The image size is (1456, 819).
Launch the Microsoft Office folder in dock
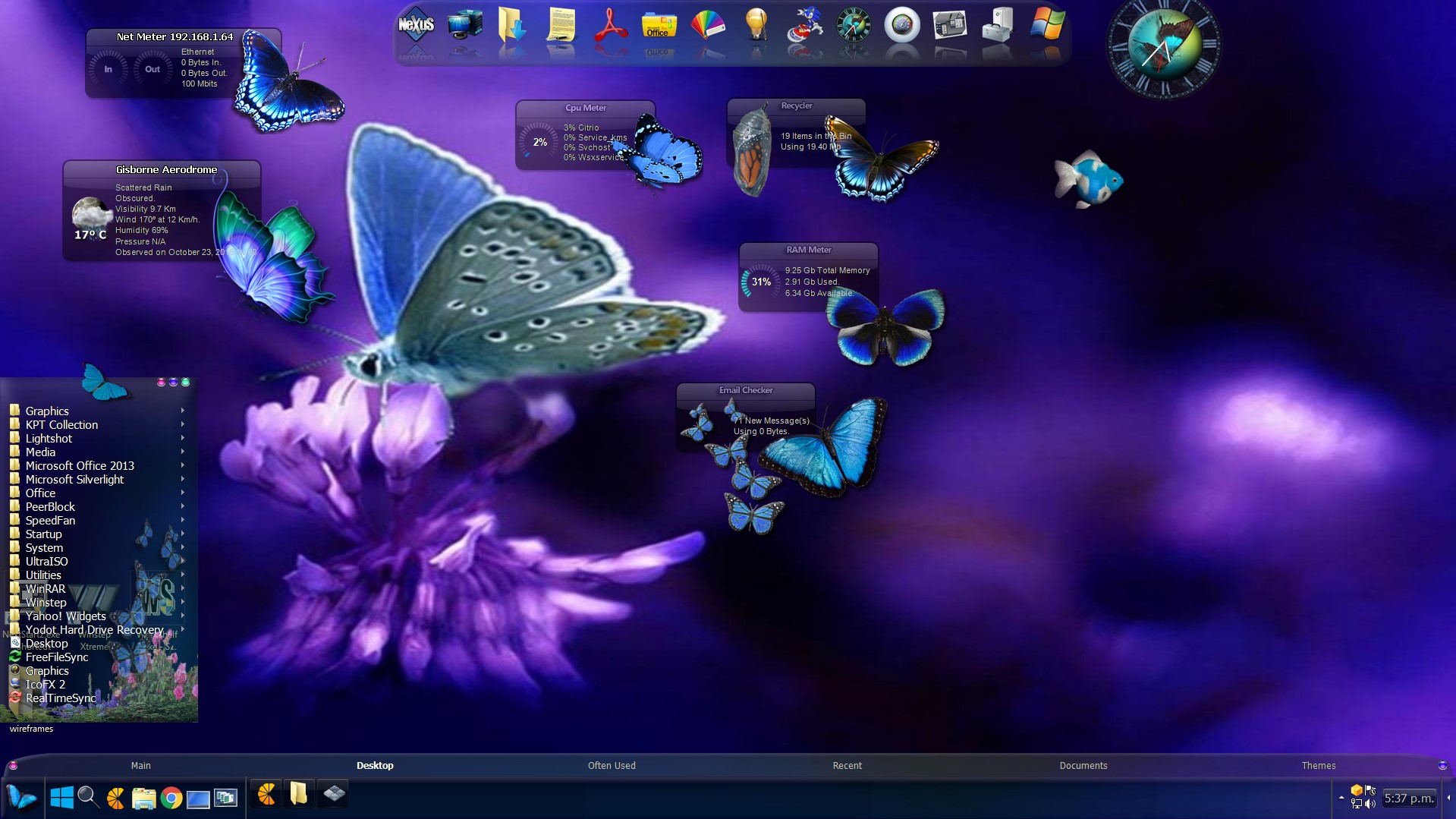[658, 25]
